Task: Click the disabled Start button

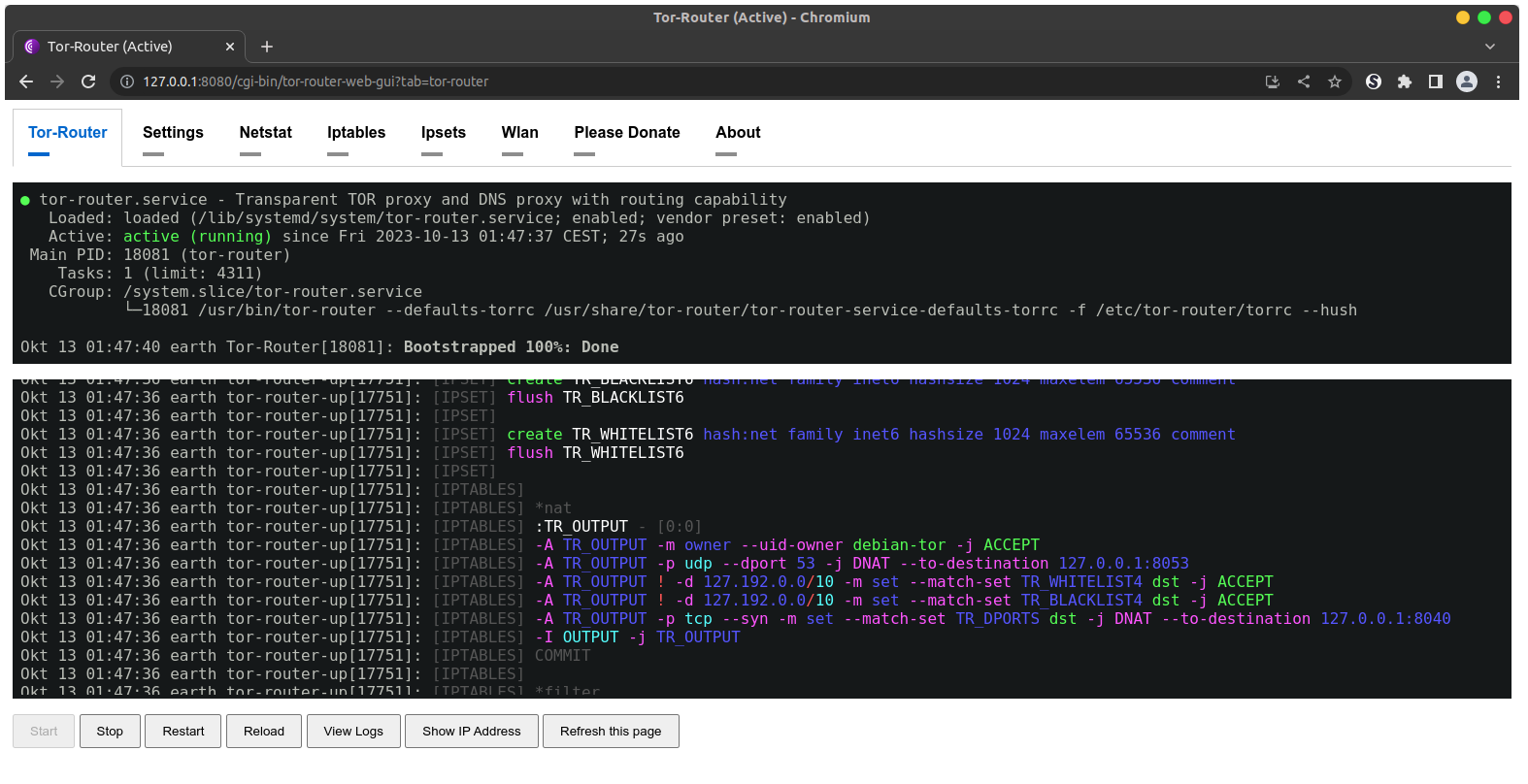Action: (x=44, y=732)
